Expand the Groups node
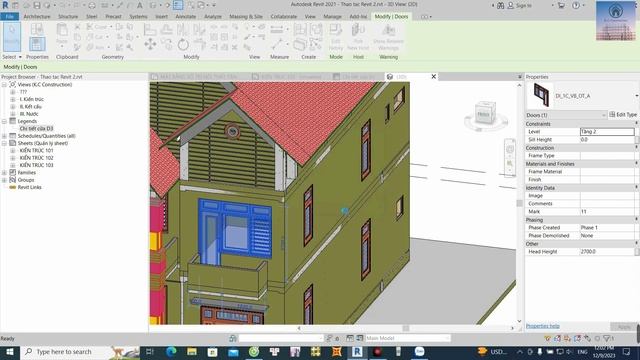Screen dimensions: 640x360 tap(4, 180)
